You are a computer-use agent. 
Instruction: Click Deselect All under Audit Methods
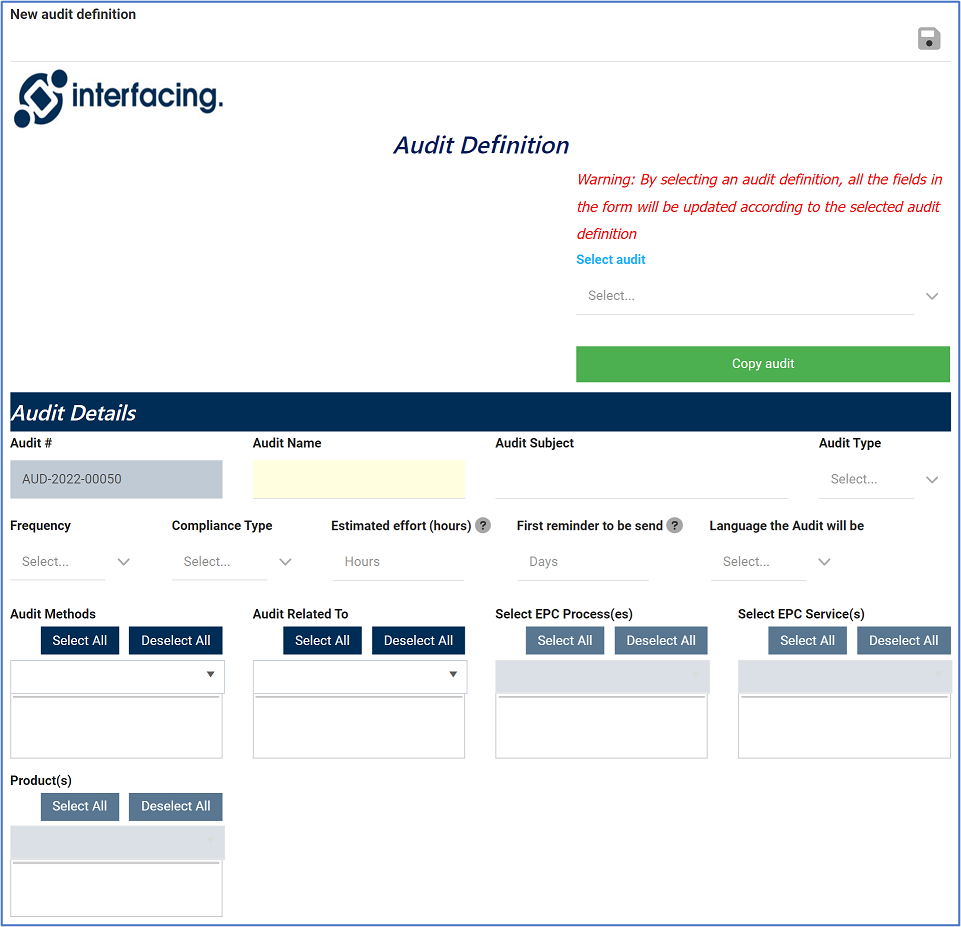[x=175, y=640]
